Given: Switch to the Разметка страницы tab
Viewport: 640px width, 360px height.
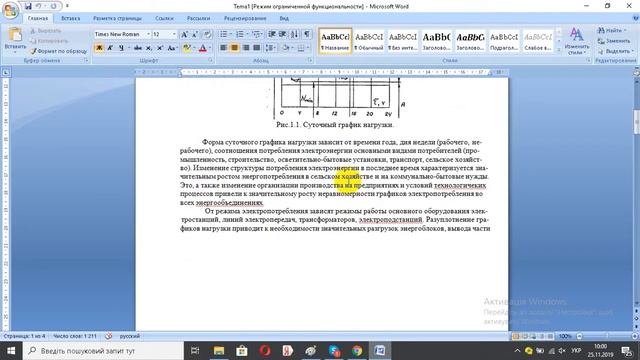Looking at the screenshot, I should pos(117,18).
